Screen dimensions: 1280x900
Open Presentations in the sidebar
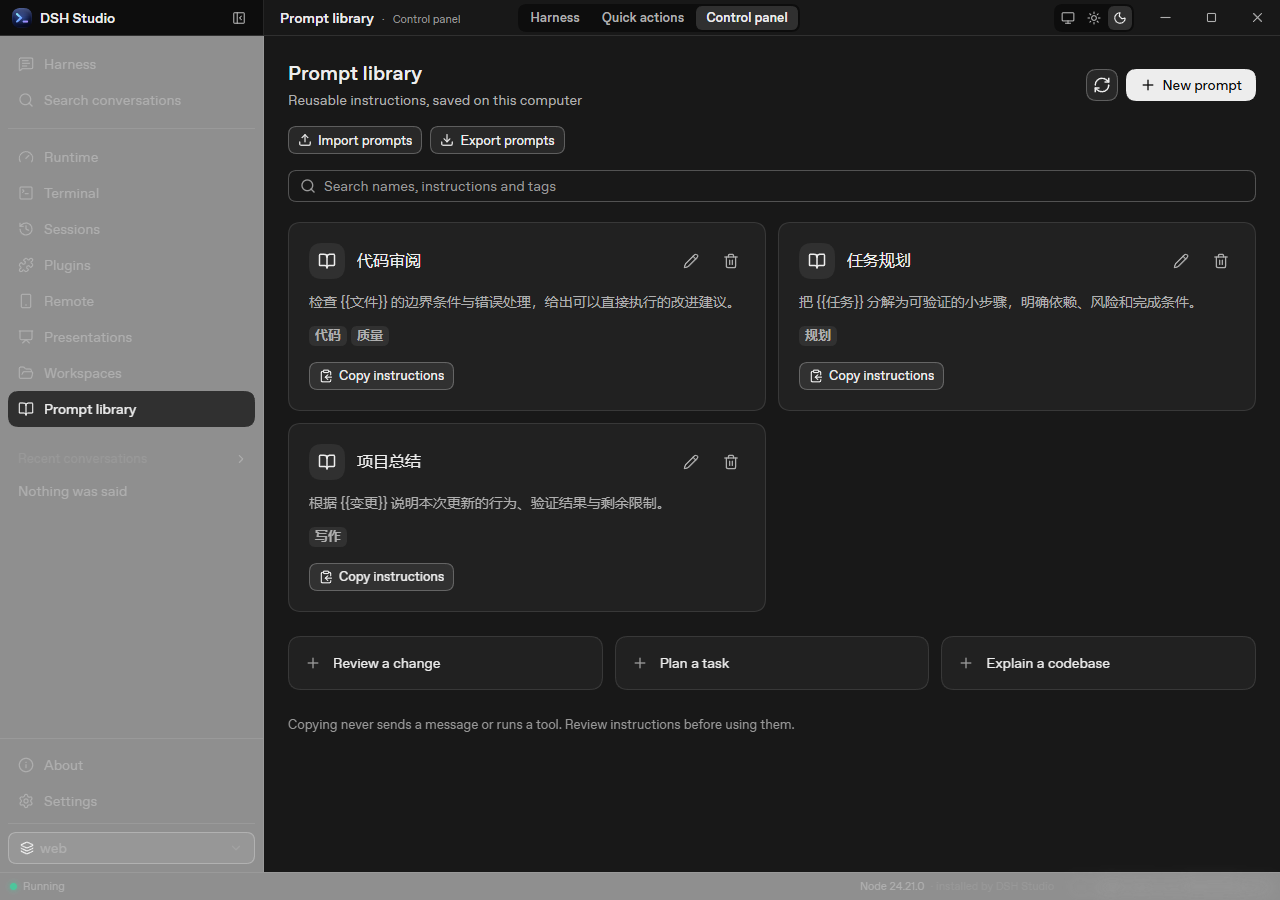tap(131, 337)
